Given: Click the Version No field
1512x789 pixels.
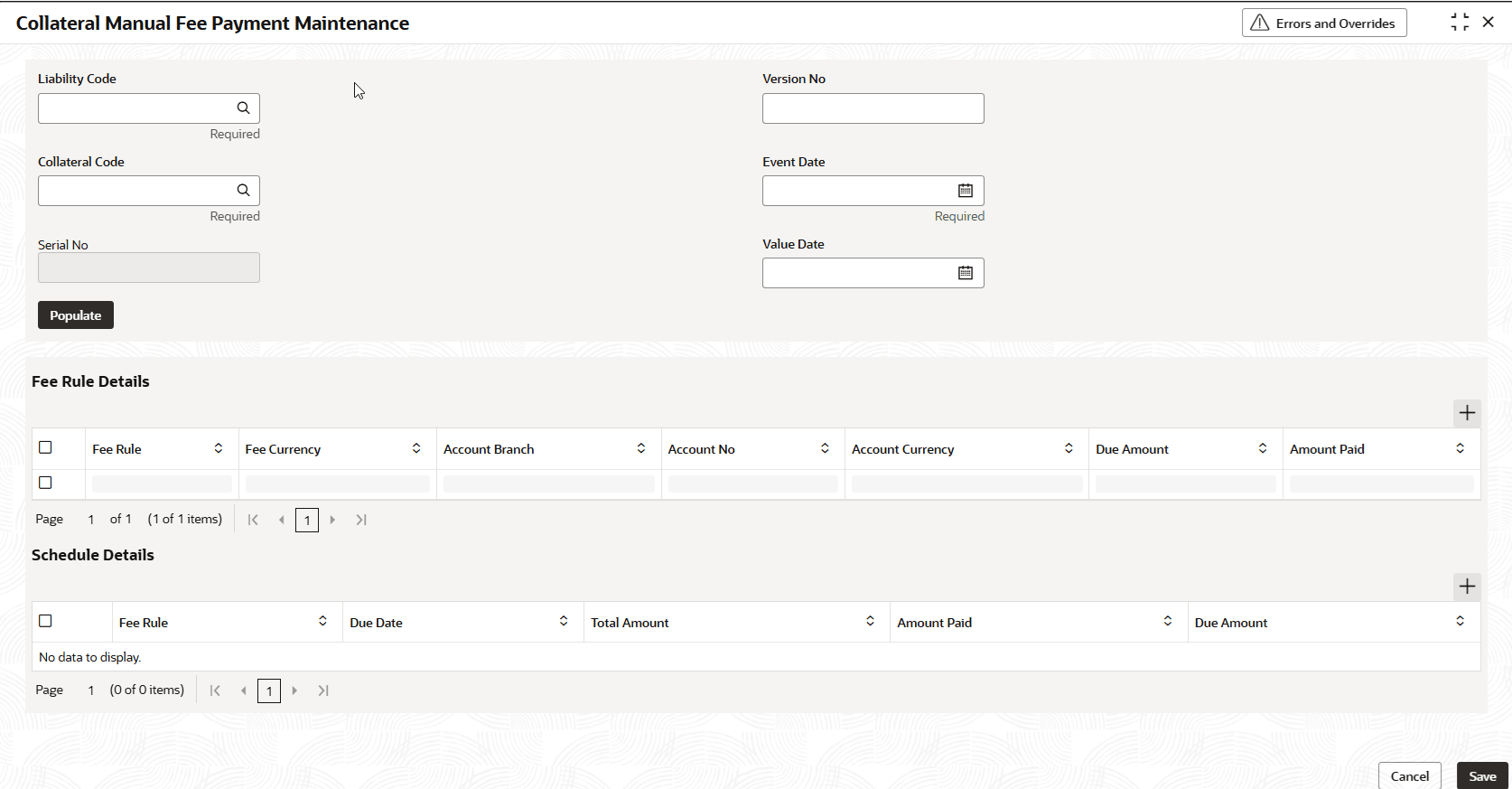Looking at the screenshot, I should click(x=873, y=108).
